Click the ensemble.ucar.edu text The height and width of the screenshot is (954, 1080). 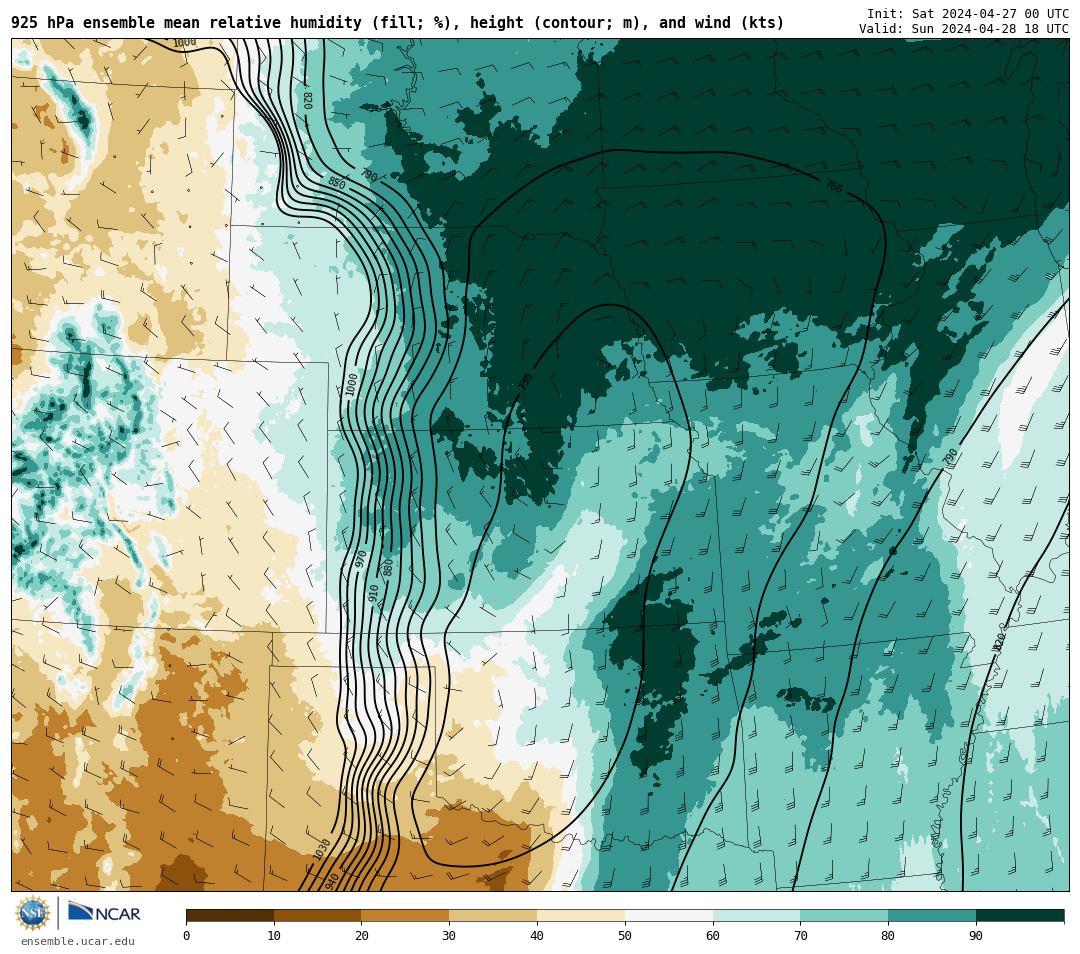tap(78, 941)
